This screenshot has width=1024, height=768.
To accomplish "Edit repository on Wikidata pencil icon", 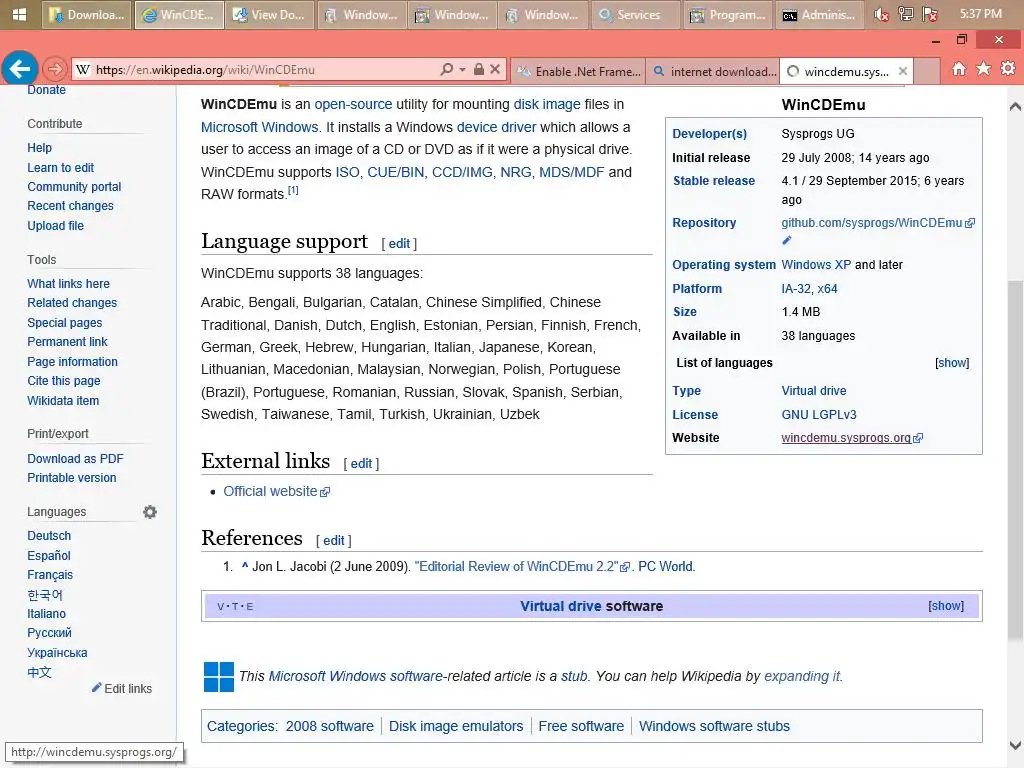I will (787, 240).
